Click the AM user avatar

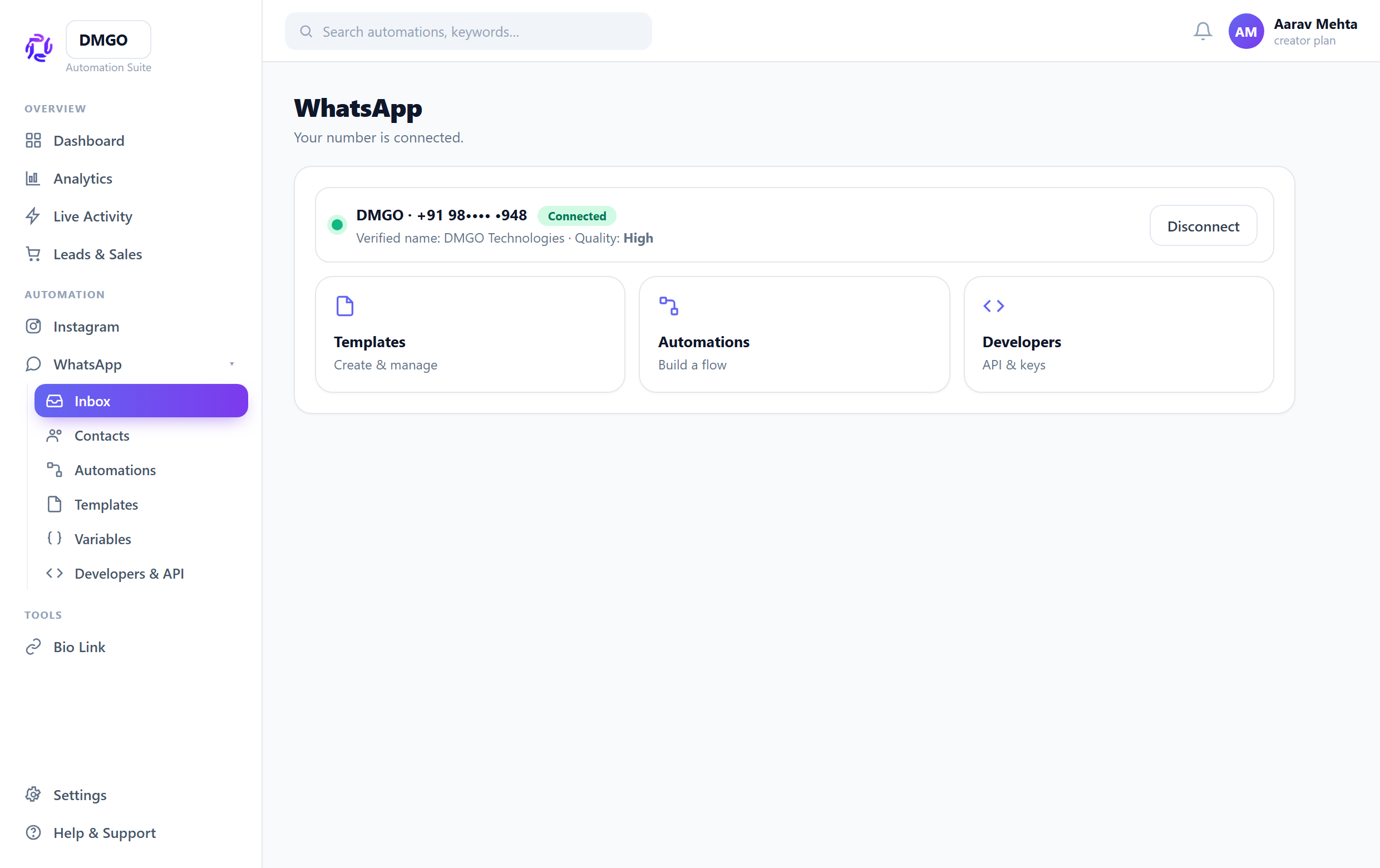point(1245,32)
